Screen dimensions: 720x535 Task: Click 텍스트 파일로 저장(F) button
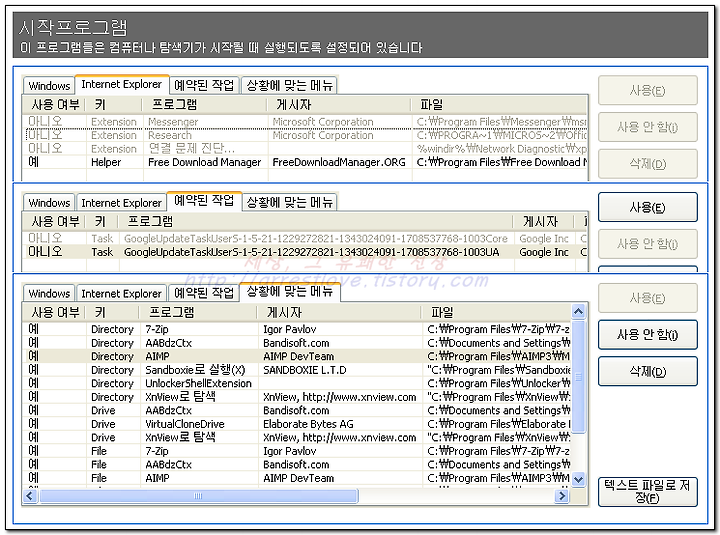coord(647,491)
